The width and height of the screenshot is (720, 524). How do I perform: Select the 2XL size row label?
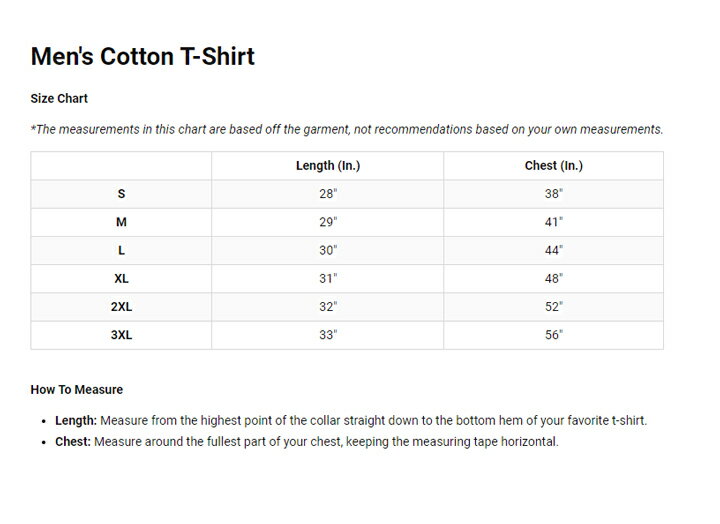tap(121, 307)
